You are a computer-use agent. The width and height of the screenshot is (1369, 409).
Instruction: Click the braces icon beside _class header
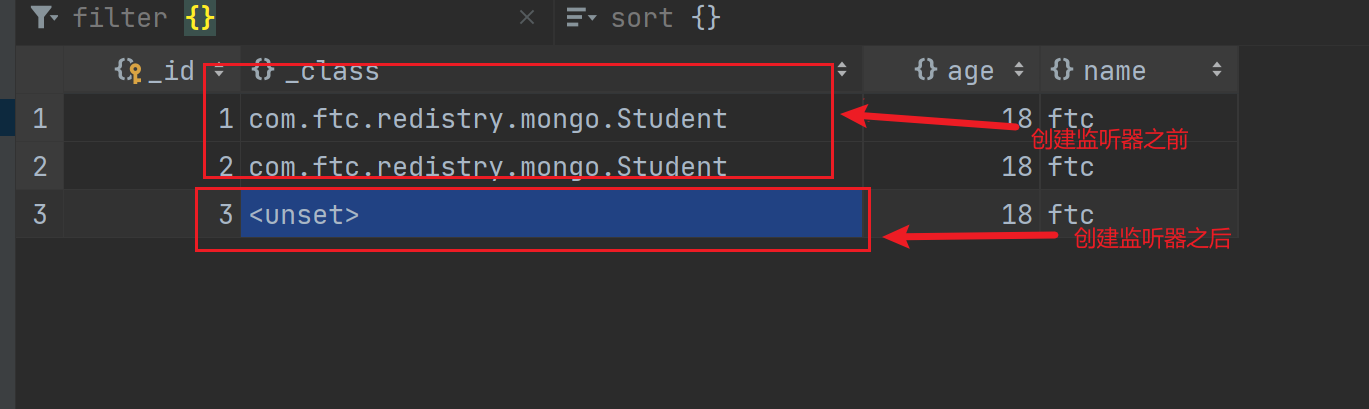pos(263,70)
